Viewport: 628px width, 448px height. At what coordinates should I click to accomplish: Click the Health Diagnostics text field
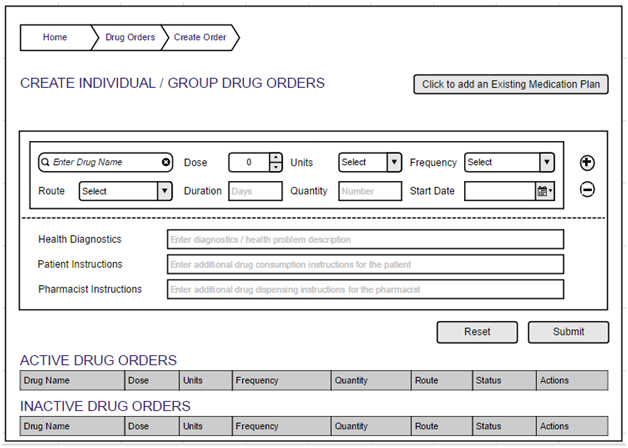click(365, 239)
